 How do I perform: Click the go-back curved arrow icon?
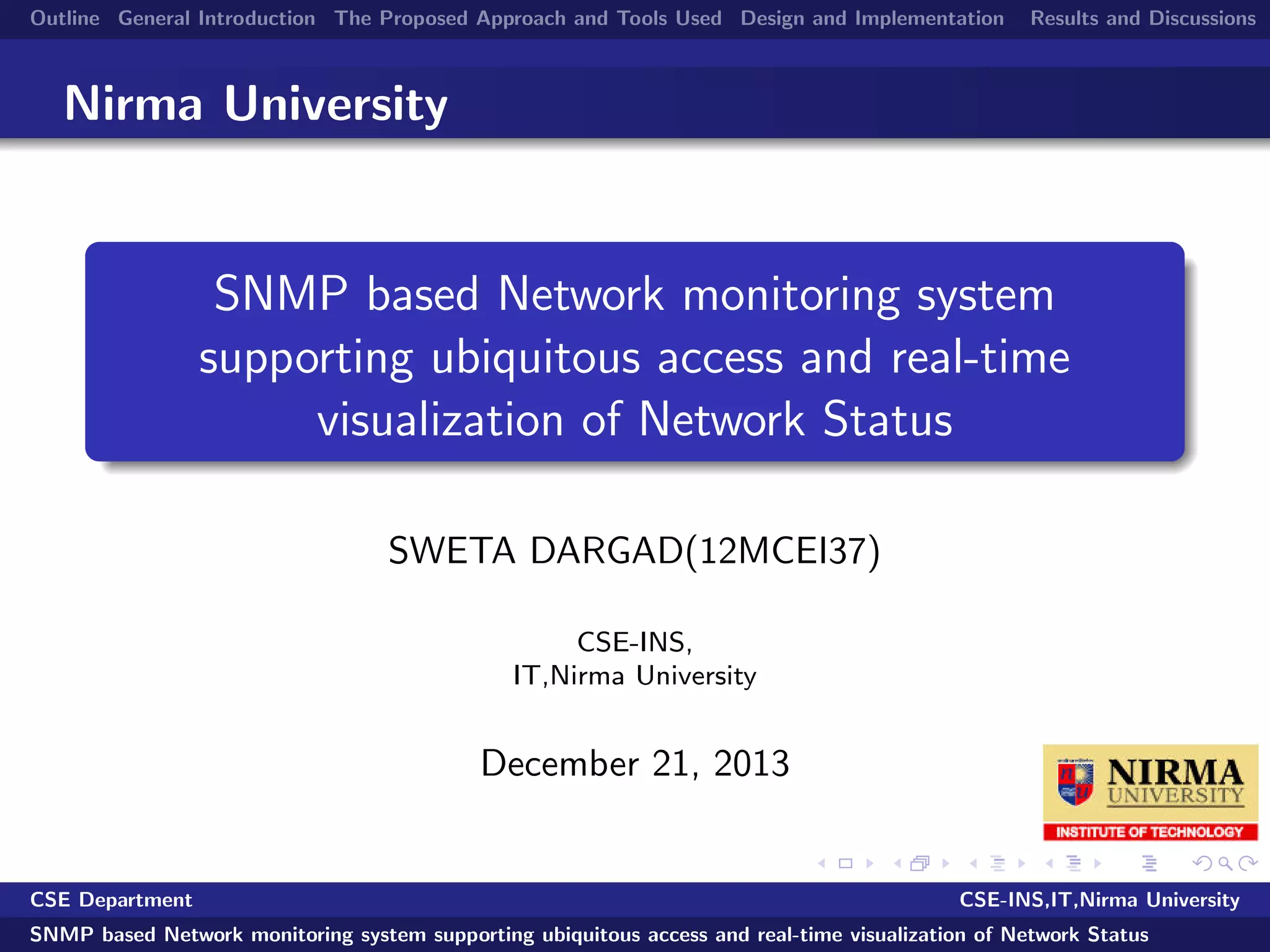[x=1202, y=863]
